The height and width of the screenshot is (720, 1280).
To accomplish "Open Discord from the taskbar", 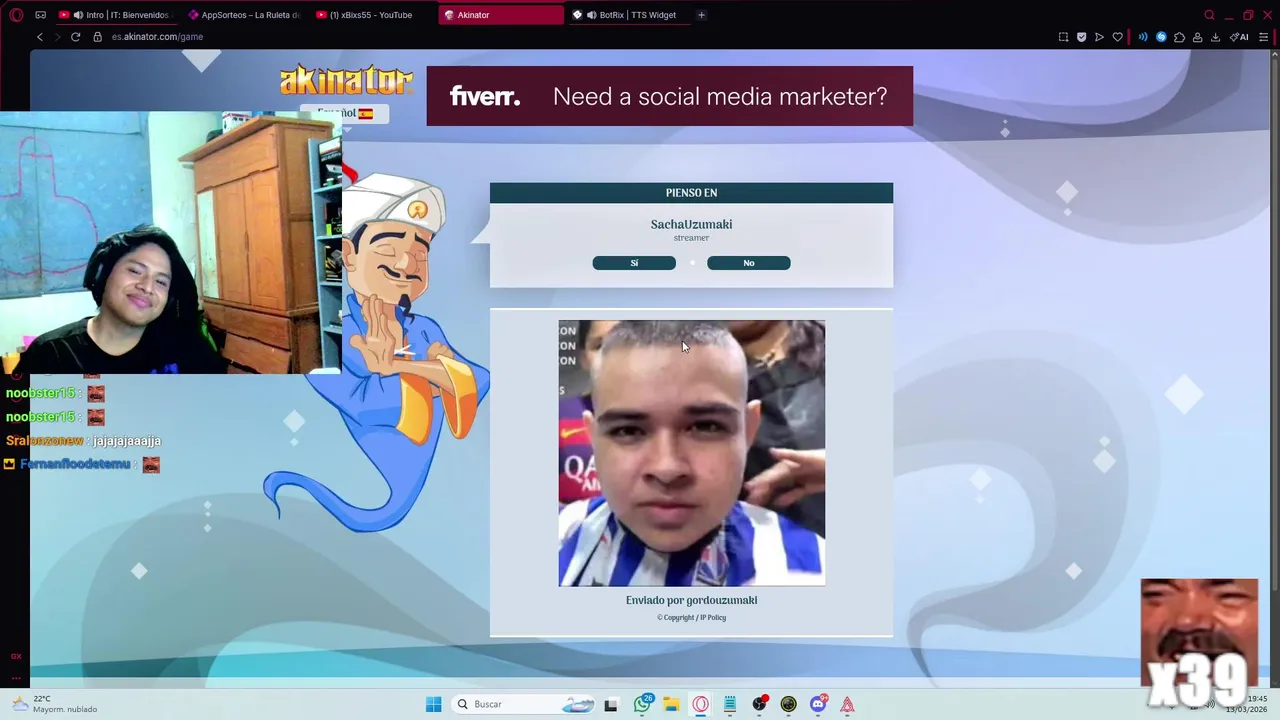I will (x=818, y=704).
